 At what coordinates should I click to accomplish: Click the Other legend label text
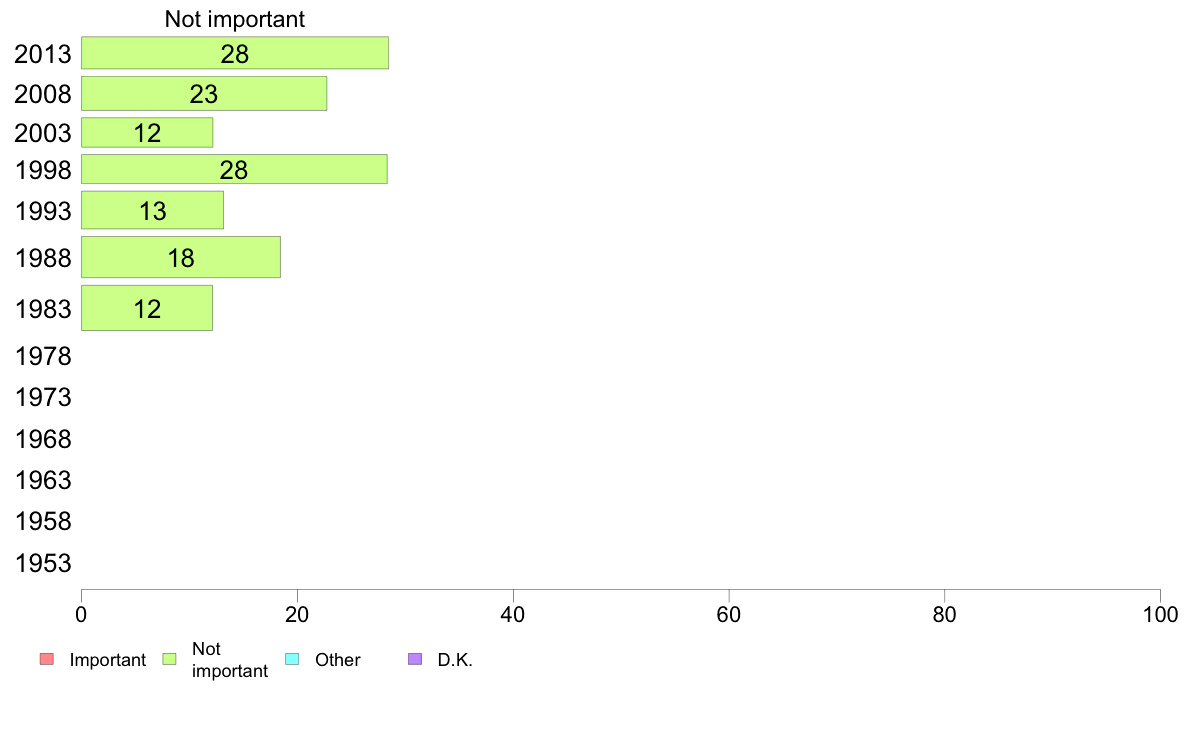point(338,659)
